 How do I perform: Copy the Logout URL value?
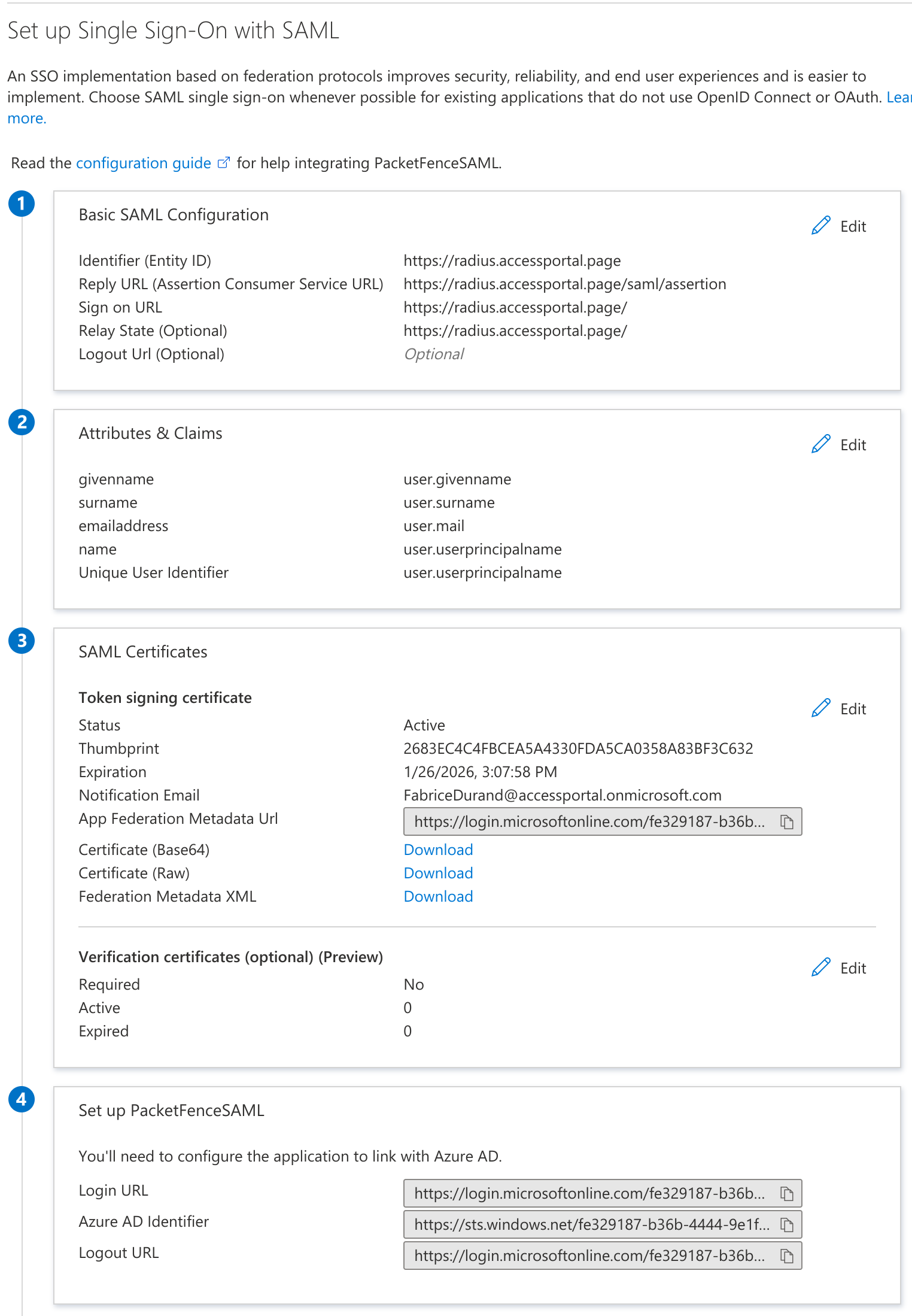point(786,1256)
